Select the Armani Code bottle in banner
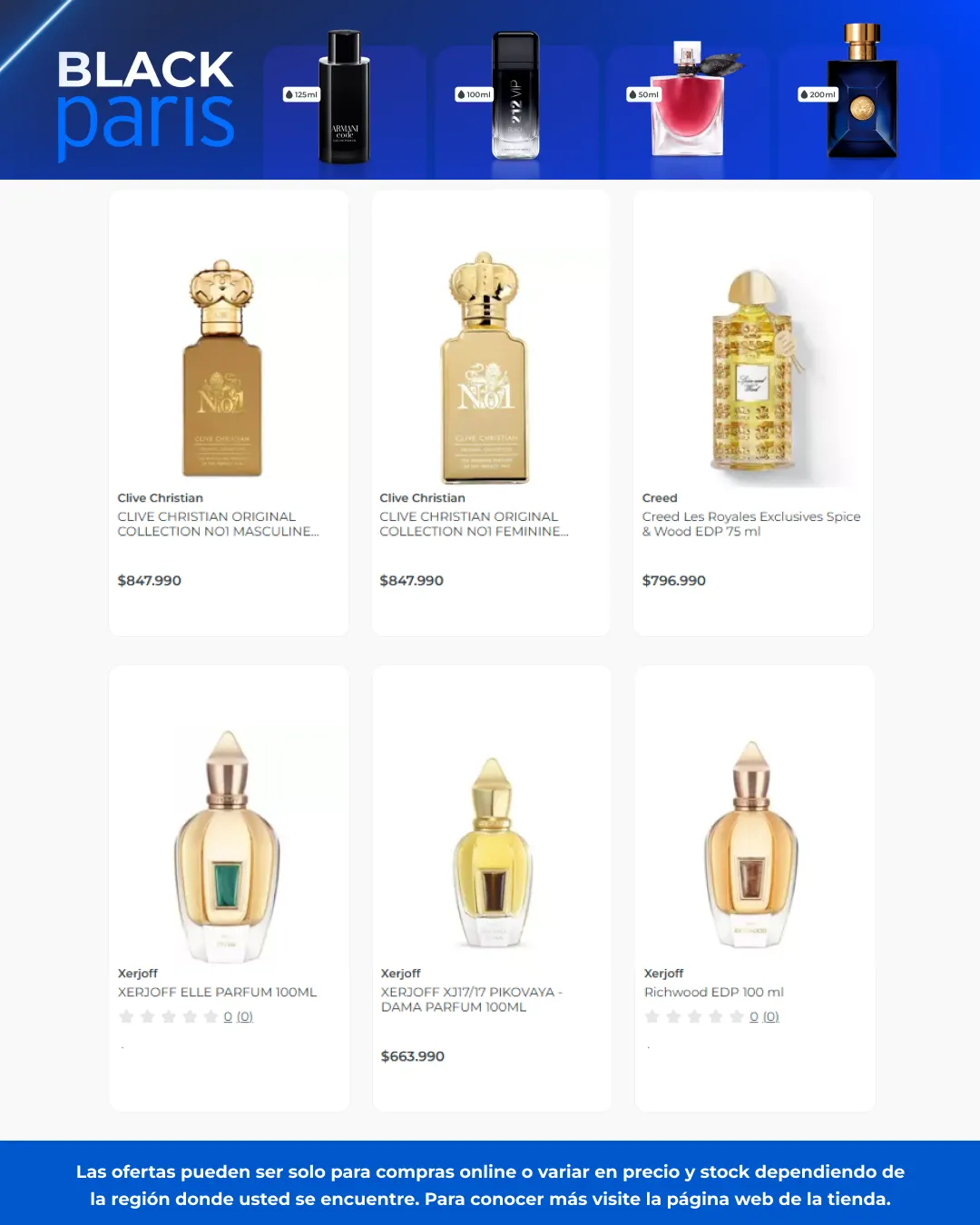The height and width of the screenshot is (1225, 980). pyautogui.click(x=345, y=97)
